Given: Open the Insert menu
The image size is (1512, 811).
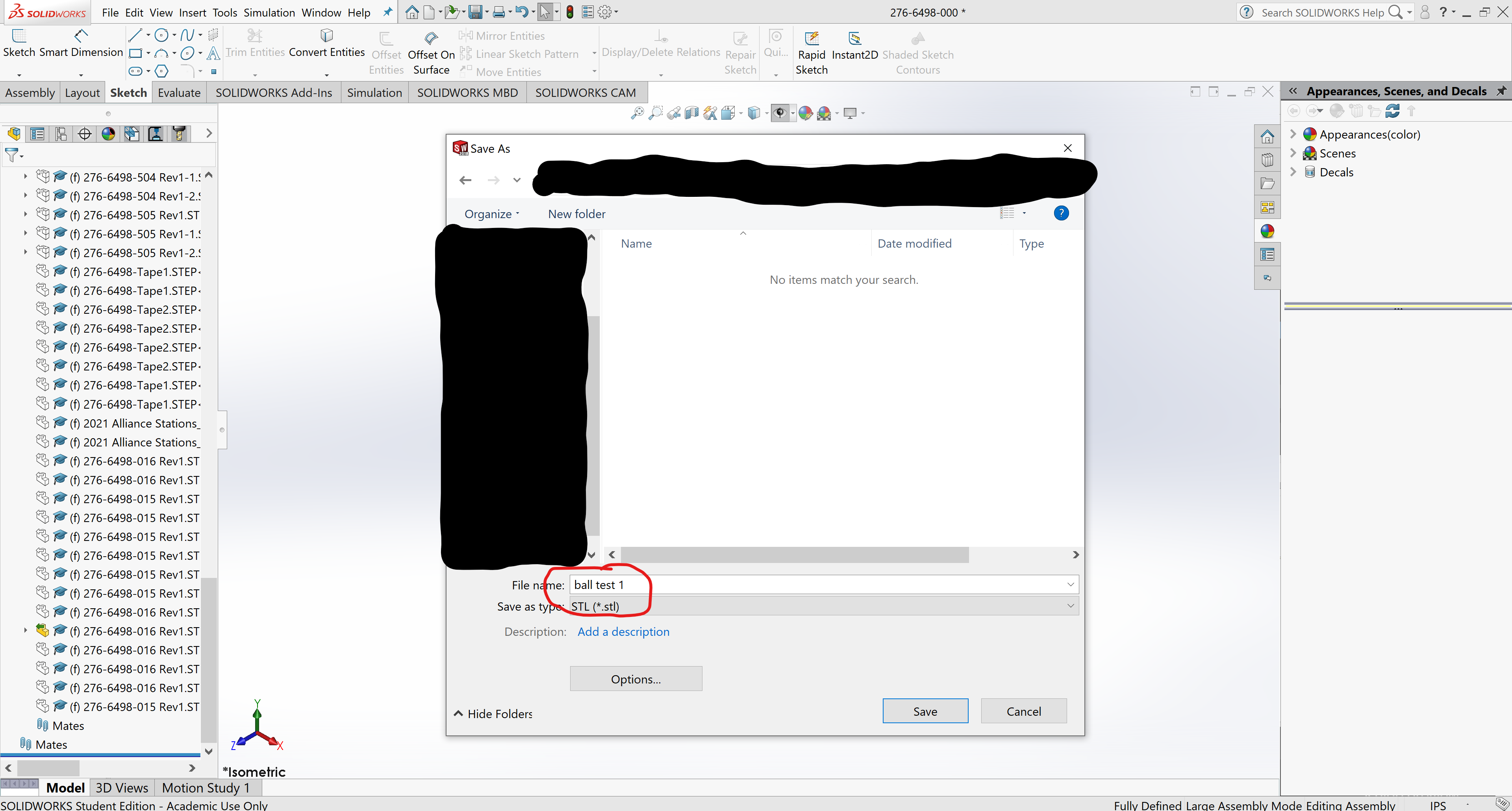Looking at the screenshot, I should (x=192, y=12).
